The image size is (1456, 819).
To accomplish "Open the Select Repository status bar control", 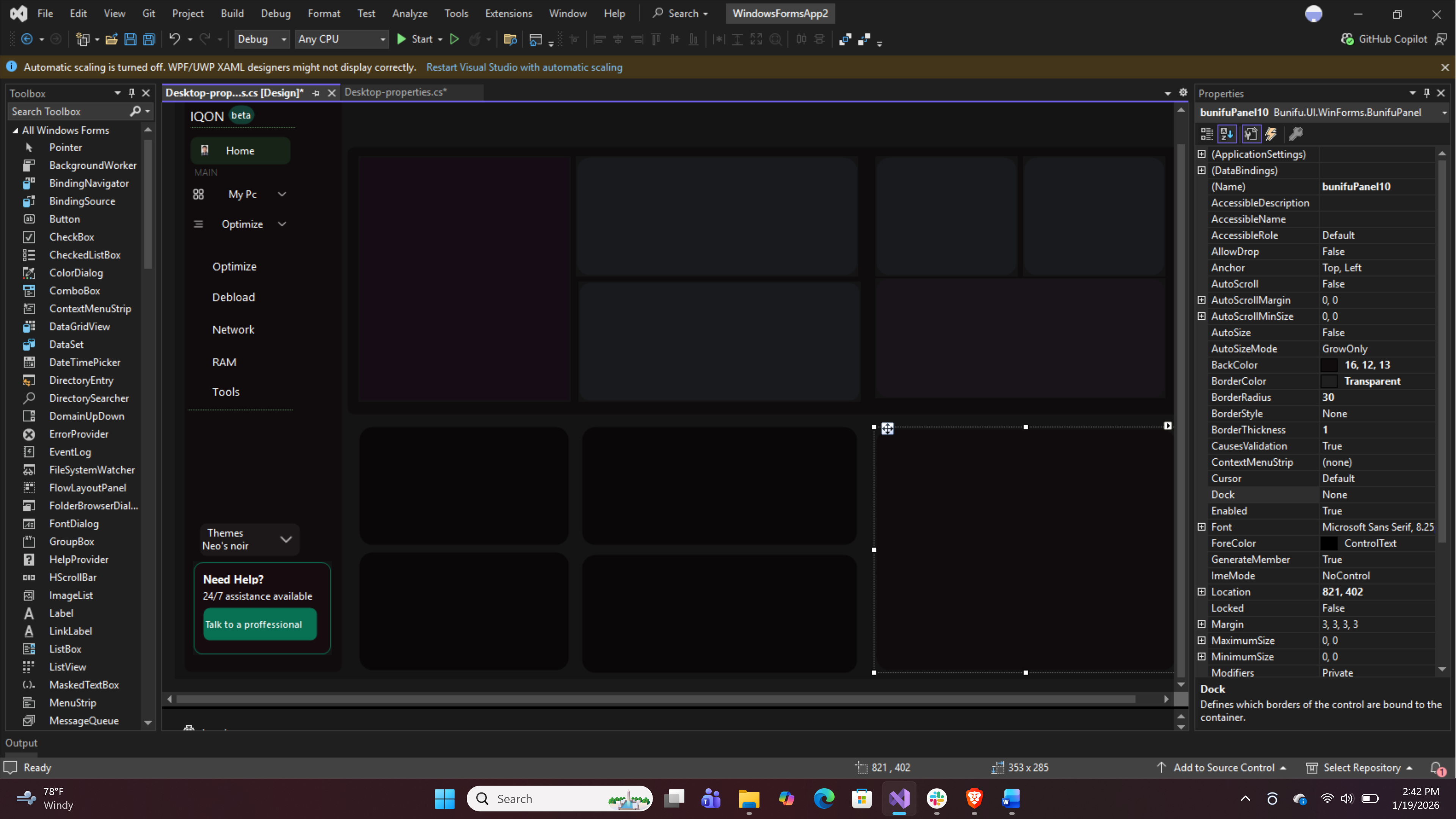I will point(1359,767).
